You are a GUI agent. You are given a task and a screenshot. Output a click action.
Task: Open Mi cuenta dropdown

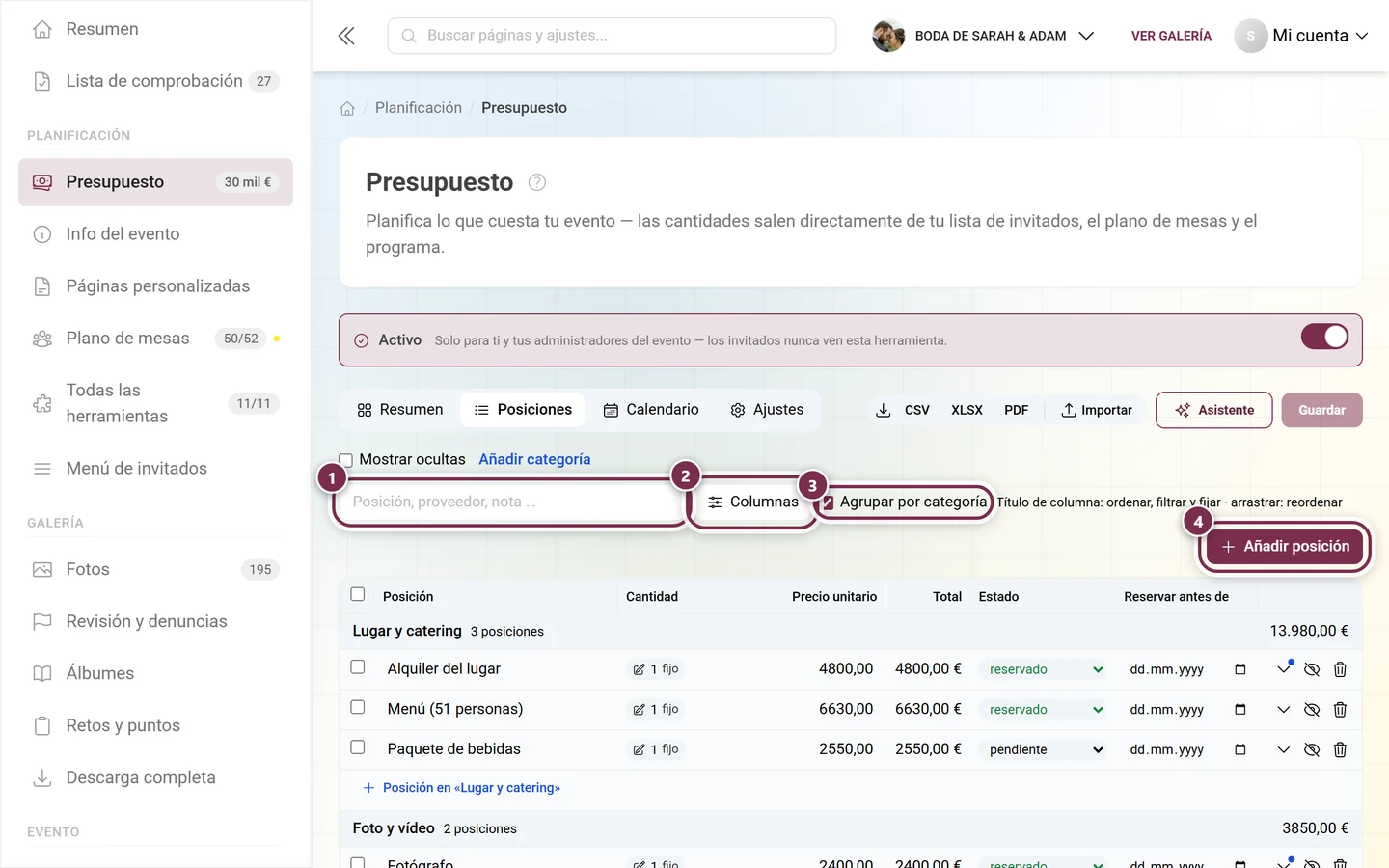coord(1301,36)
